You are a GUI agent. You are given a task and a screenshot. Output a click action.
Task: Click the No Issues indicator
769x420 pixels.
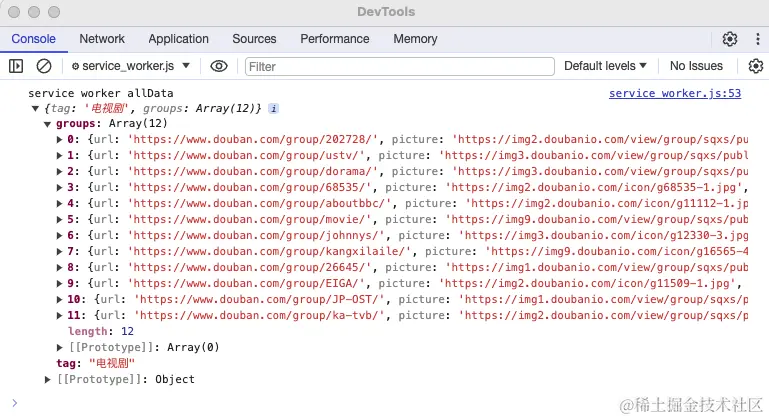(696, 66)
